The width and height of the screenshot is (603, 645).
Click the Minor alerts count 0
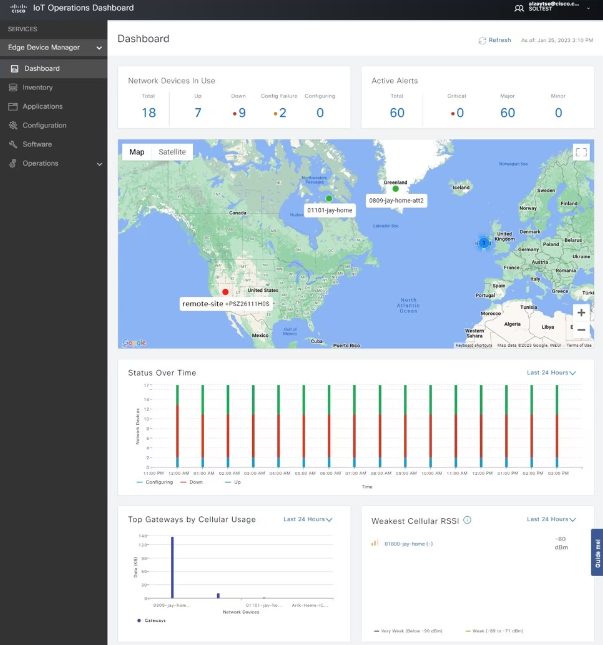coord(558,113)
